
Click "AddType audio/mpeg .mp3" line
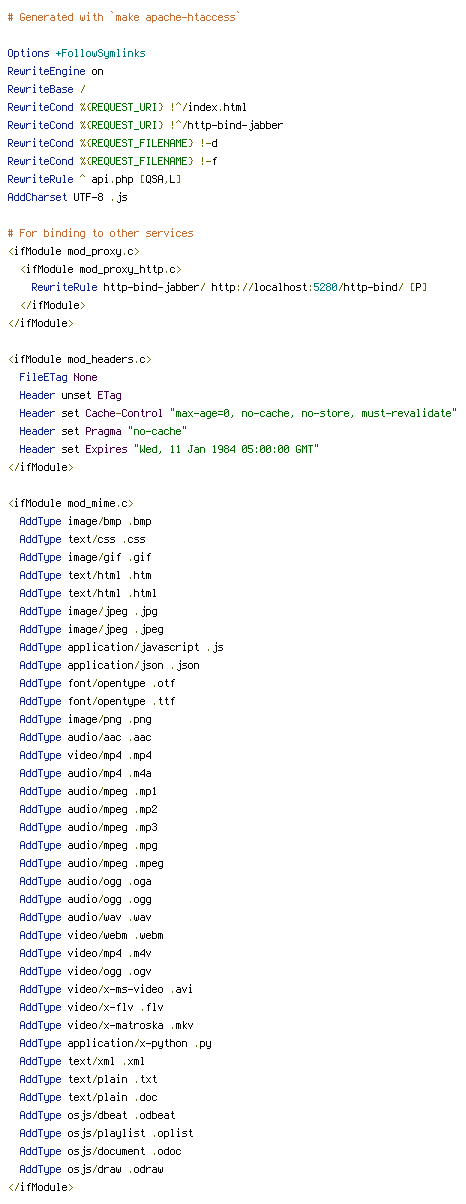tap(88, 827)
